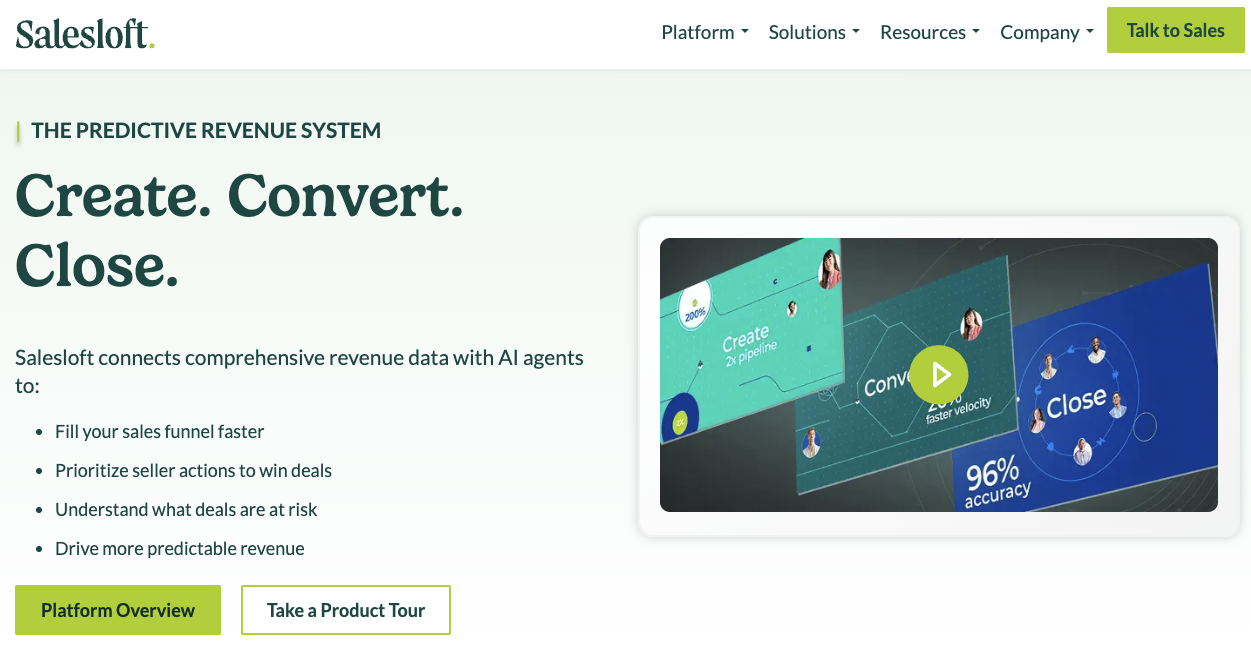Click the Talk to Sales button
Image resolution: width=1251 pixels, height=650 pixels.
click(x=1175, y=30)
